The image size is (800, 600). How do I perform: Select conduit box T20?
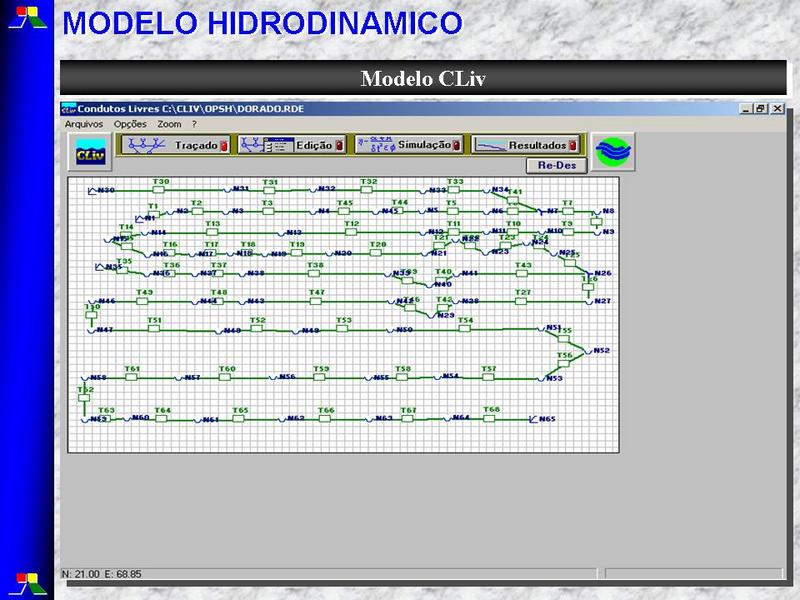(x=376, y=253)
